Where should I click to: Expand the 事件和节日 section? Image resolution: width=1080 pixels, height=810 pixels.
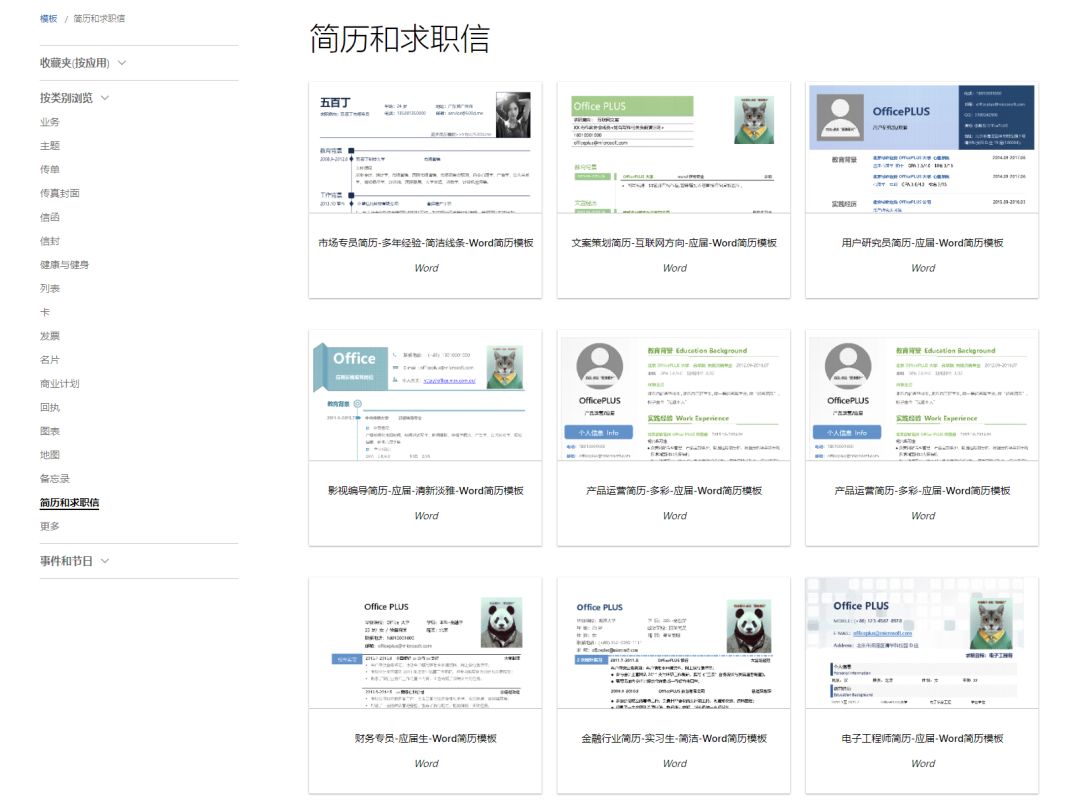point(75,561)
